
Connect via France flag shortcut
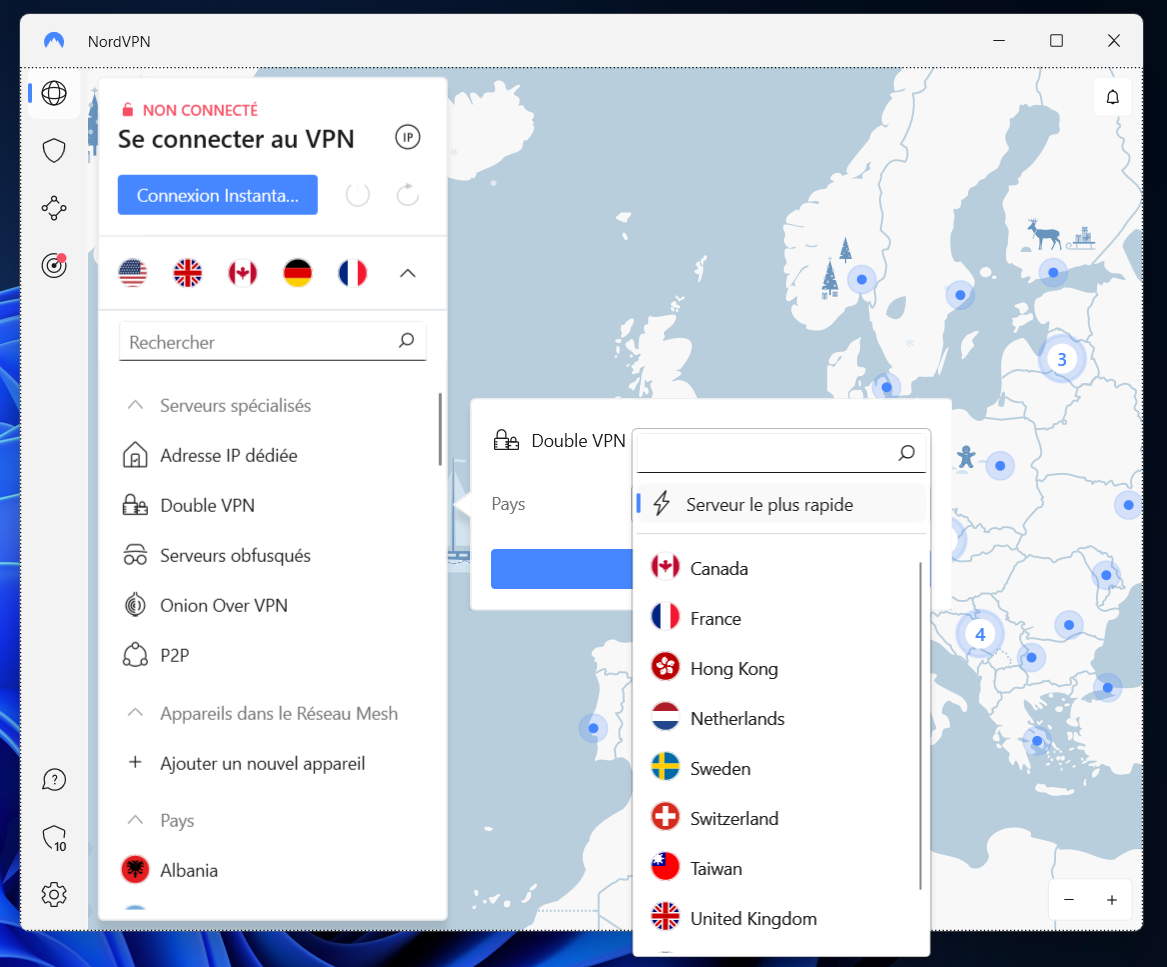pyautogui.click(x=352, y=273)
